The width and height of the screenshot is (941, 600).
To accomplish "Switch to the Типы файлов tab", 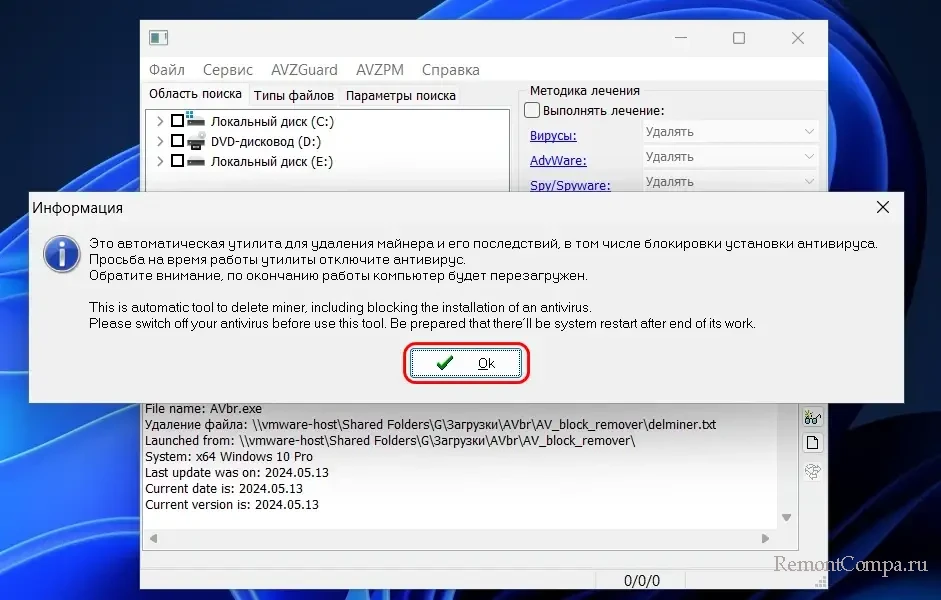I will click(293, 96).
